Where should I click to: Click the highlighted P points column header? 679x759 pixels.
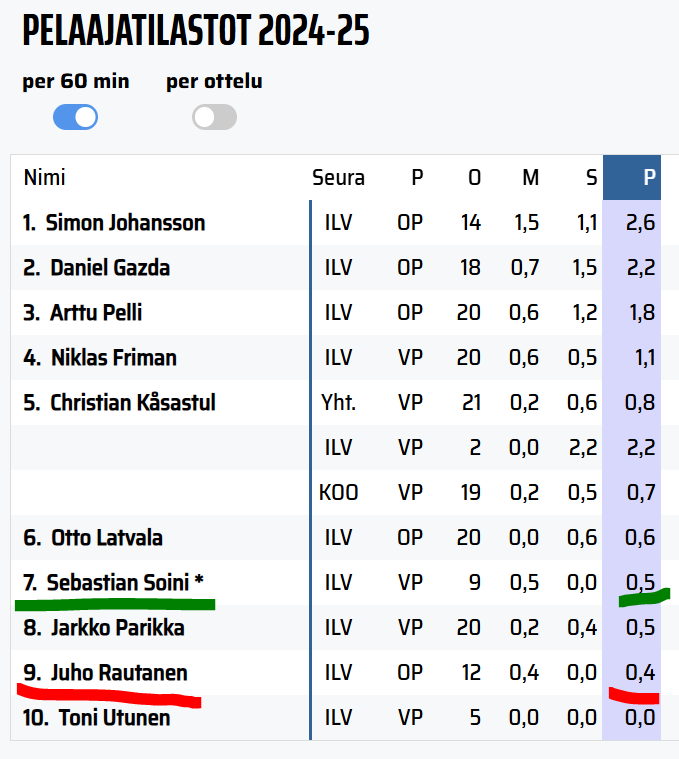649,178
